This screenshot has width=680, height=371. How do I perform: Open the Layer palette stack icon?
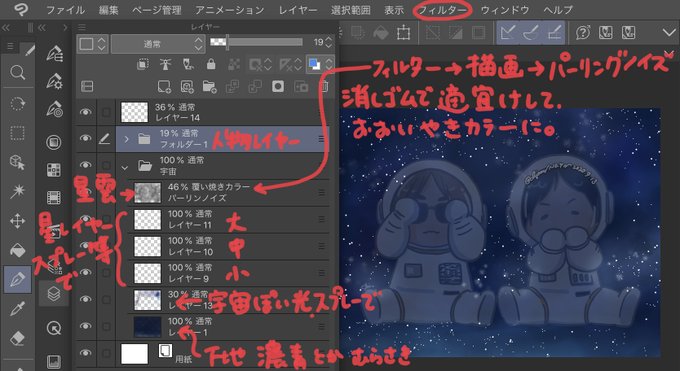tap(54, 294)
